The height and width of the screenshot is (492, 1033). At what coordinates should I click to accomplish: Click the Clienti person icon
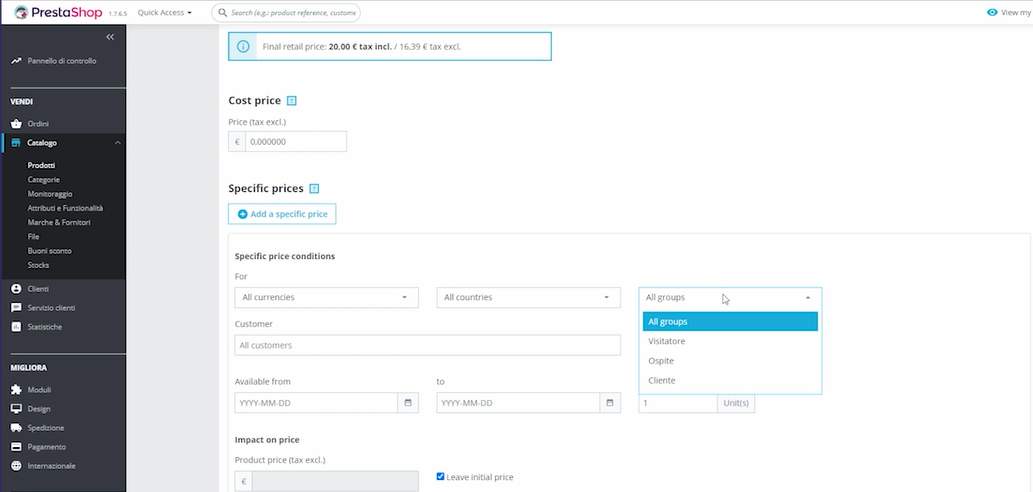pos(16,288)
